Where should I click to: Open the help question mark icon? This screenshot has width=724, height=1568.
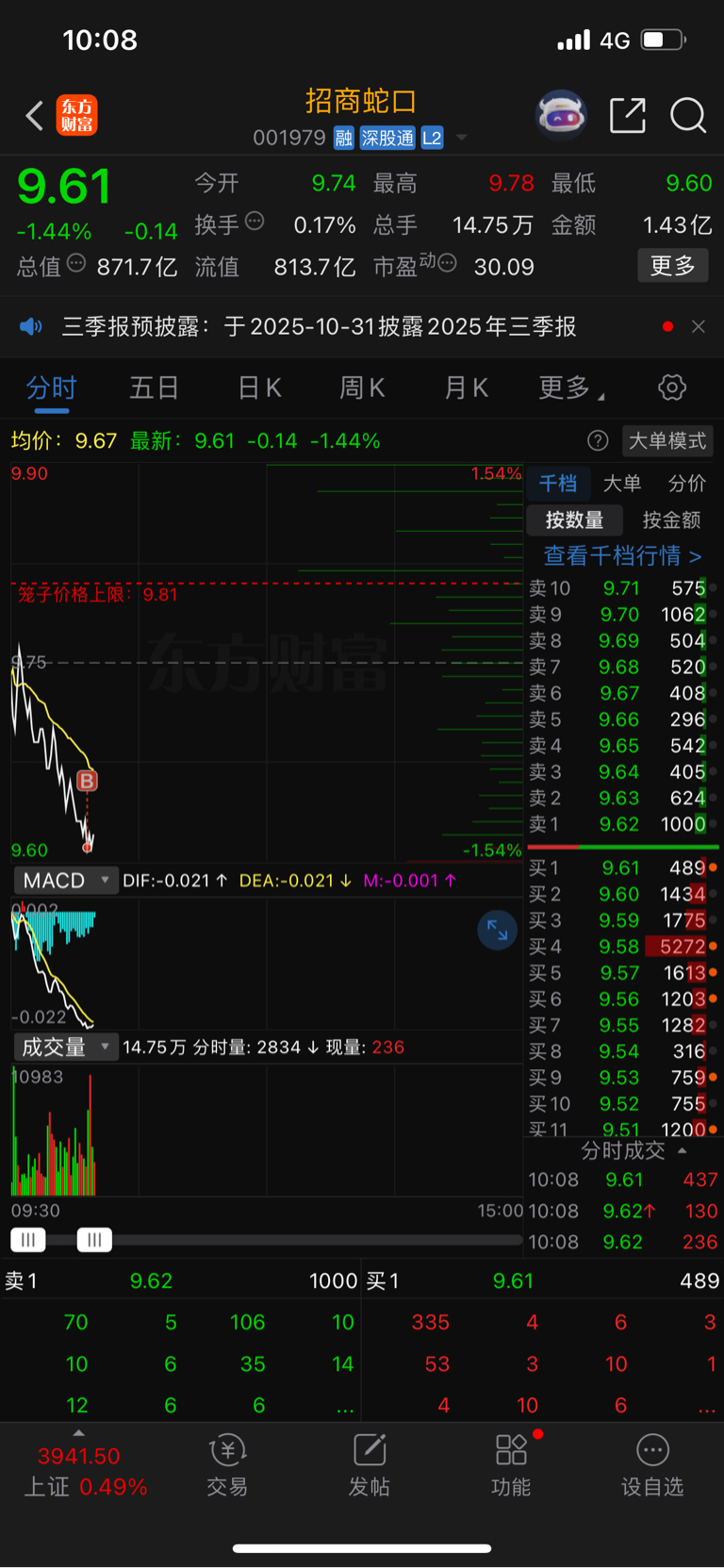(x=598, y=440)
